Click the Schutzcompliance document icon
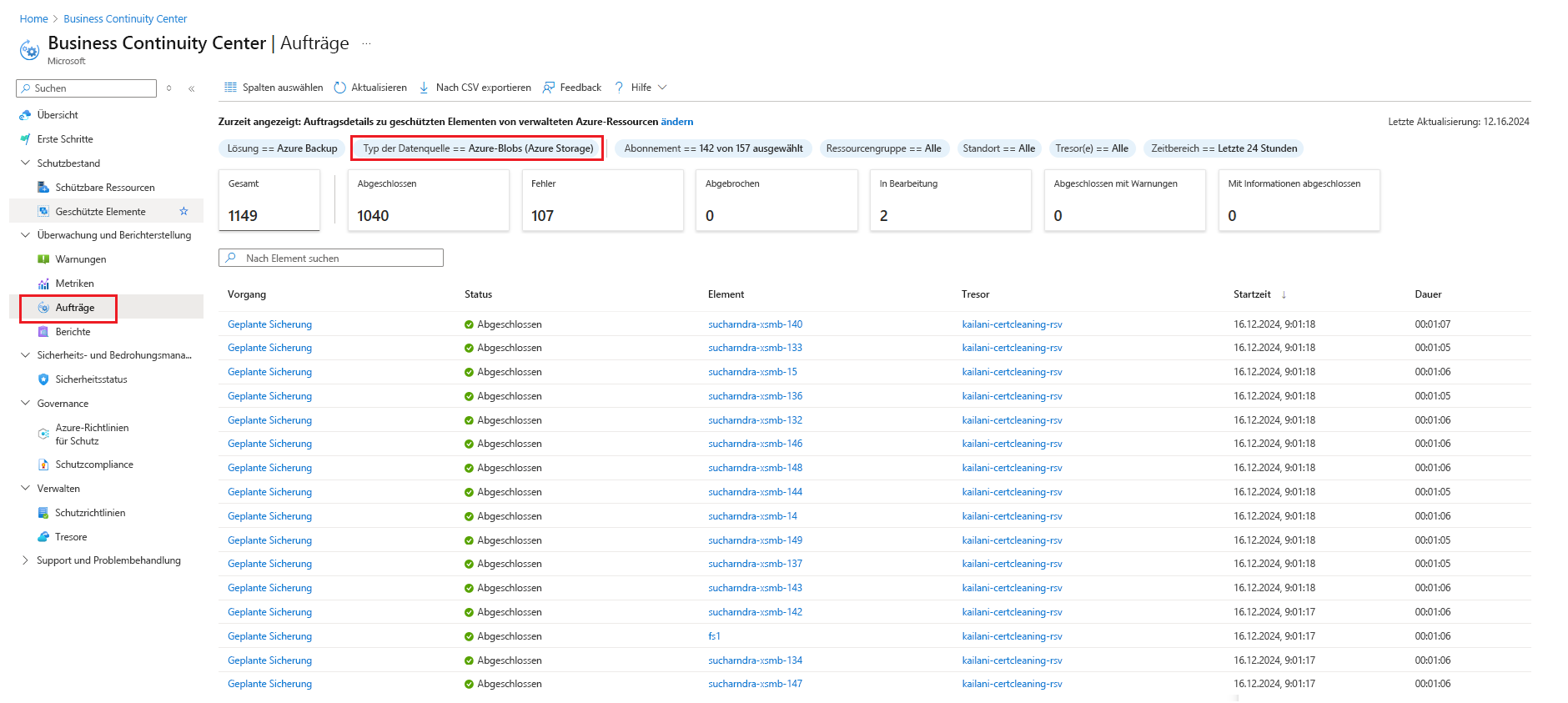The image size is (1568, 703). click(43, 464)
